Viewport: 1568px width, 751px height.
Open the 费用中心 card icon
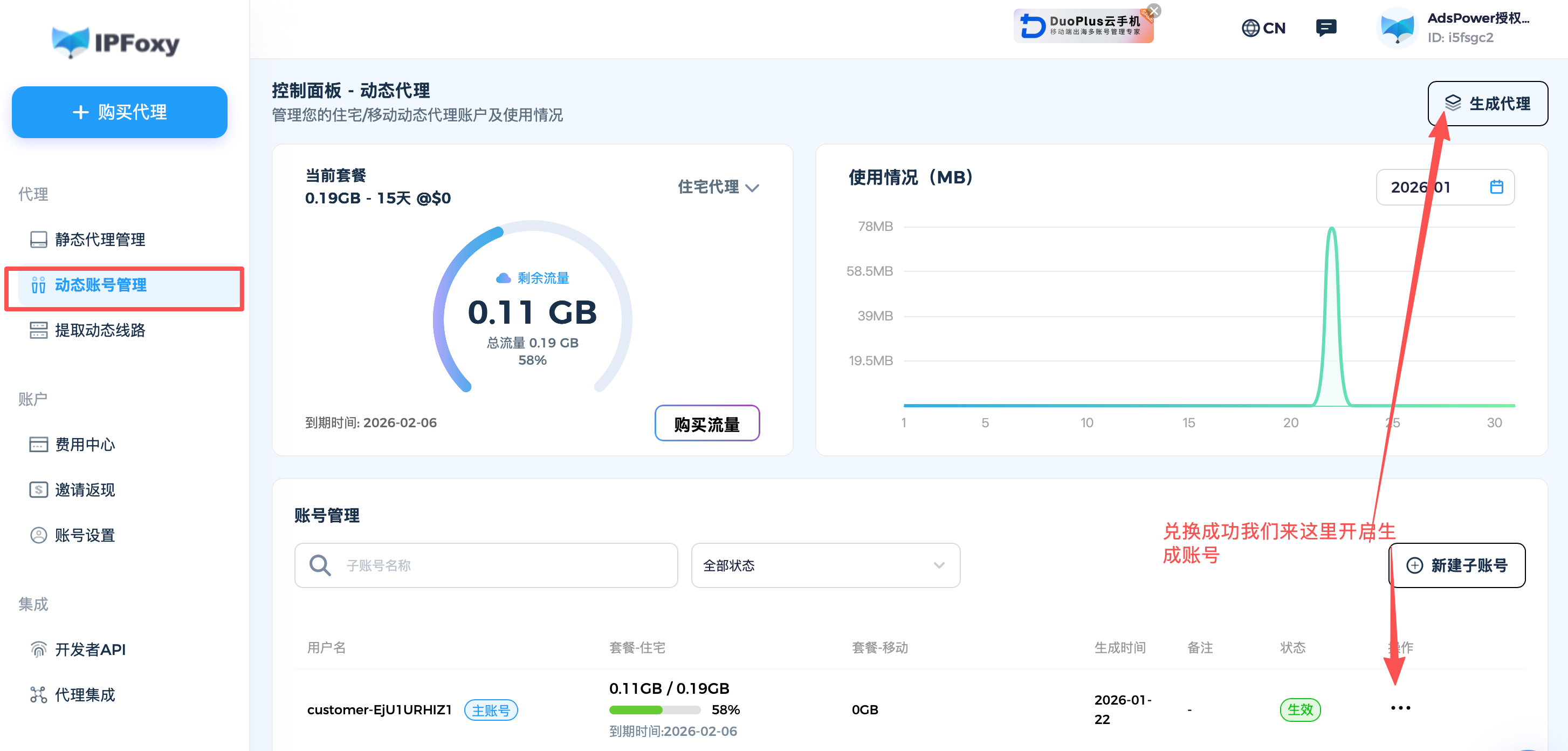(x=38, y=445)
